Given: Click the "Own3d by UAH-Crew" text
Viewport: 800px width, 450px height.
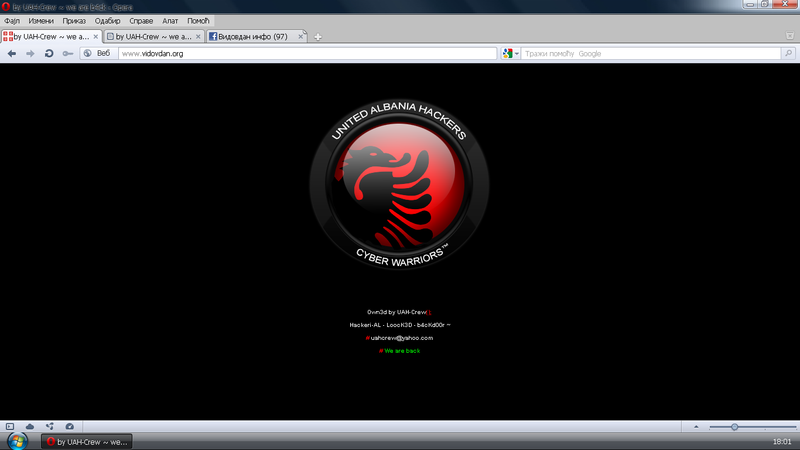Looking at the screenshot, I should tap(396, 312).
